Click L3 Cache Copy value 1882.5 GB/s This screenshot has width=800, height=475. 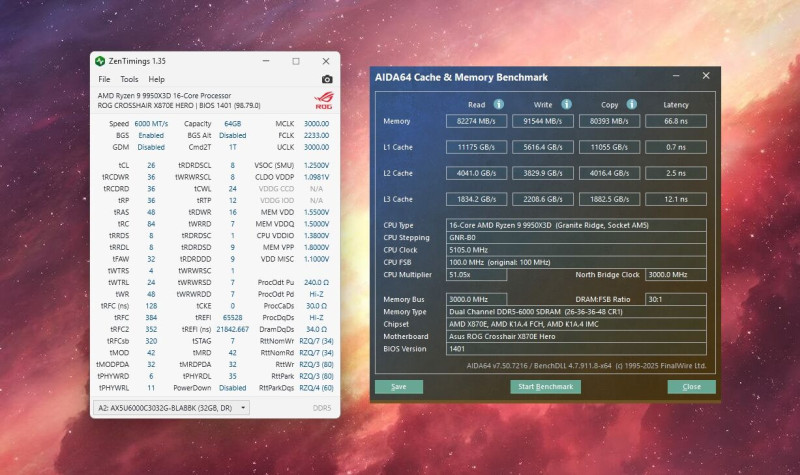[609, 199]
